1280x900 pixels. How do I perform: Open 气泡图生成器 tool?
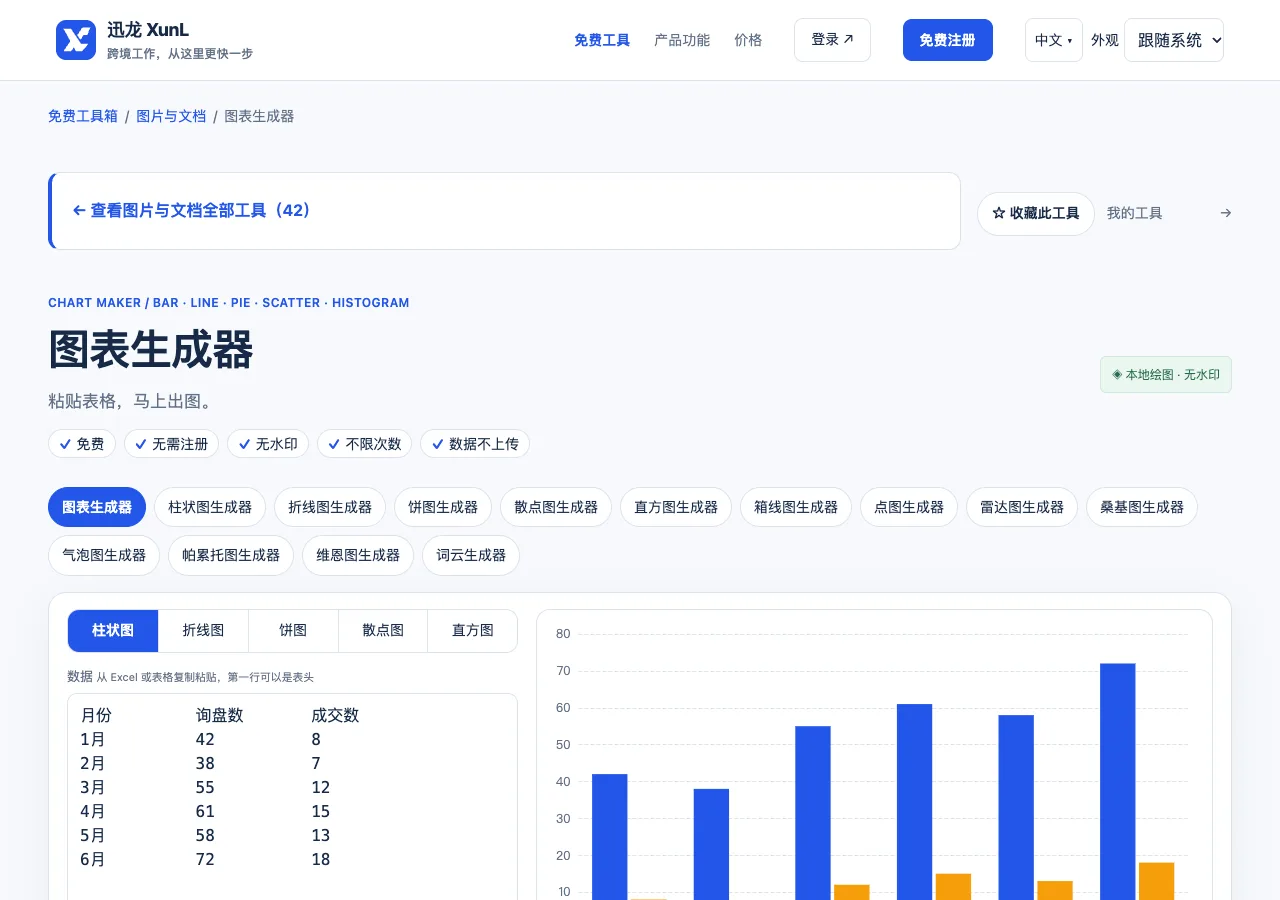coord(104,555)
